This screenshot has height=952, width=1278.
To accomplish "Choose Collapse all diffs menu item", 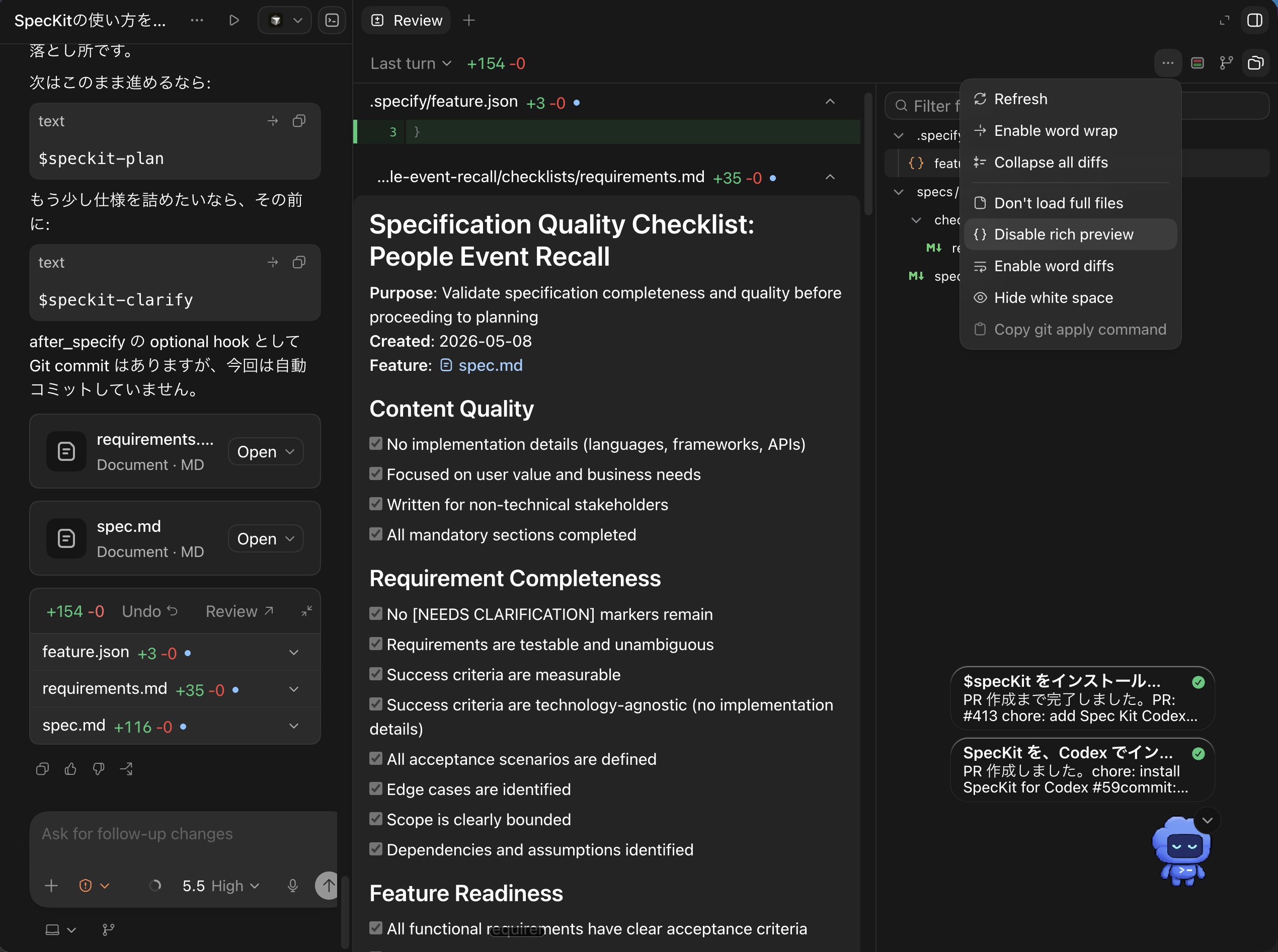I will pos(1071,163).
